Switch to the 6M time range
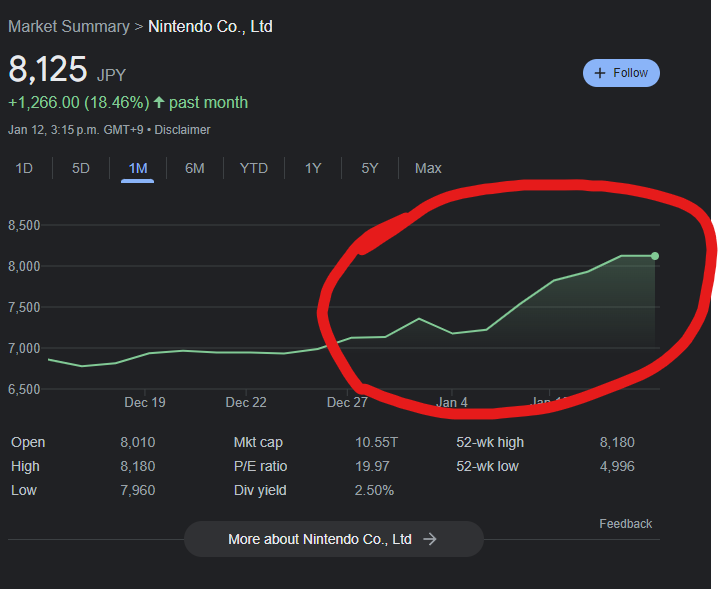This screenshot has height=589, width=718. tap(195, 168)
